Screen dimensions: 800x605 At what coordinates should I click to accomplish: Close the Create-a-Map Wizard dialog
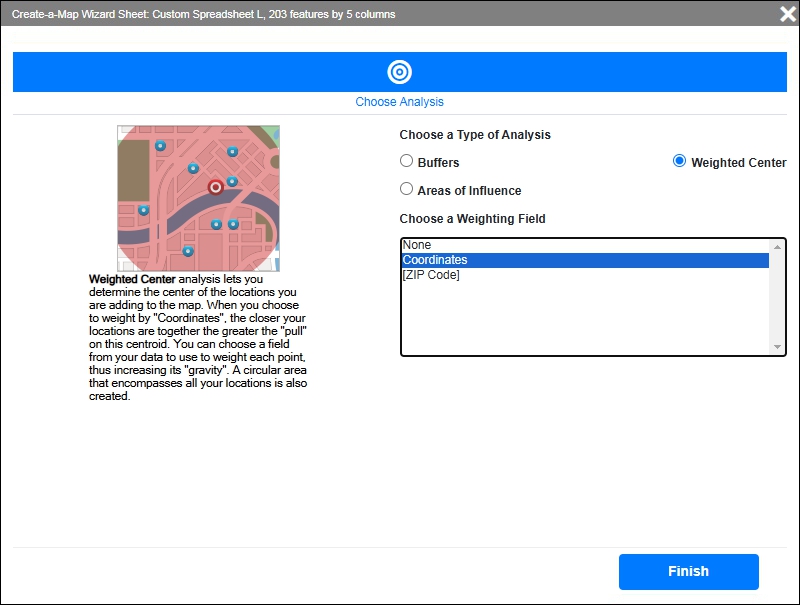pyautogui.click(x=787, y=14)
